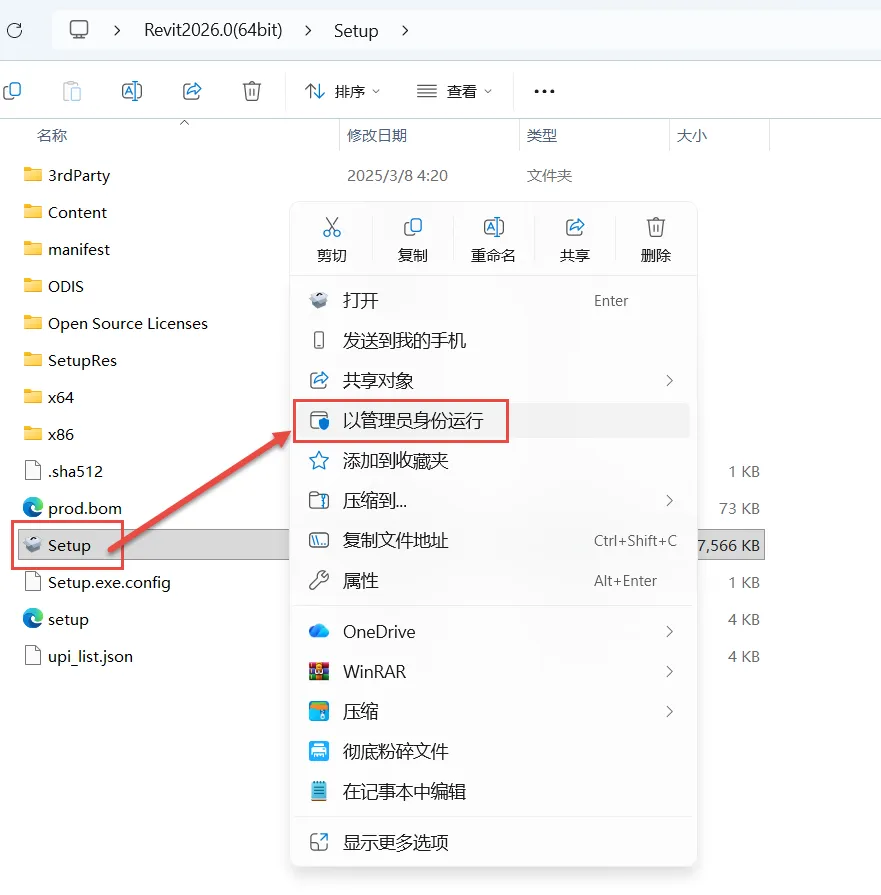This screenshot has height=895, width=881.
Task: Click the 2025/3/8 4:20 date cell
Action: tap(397, 175)
